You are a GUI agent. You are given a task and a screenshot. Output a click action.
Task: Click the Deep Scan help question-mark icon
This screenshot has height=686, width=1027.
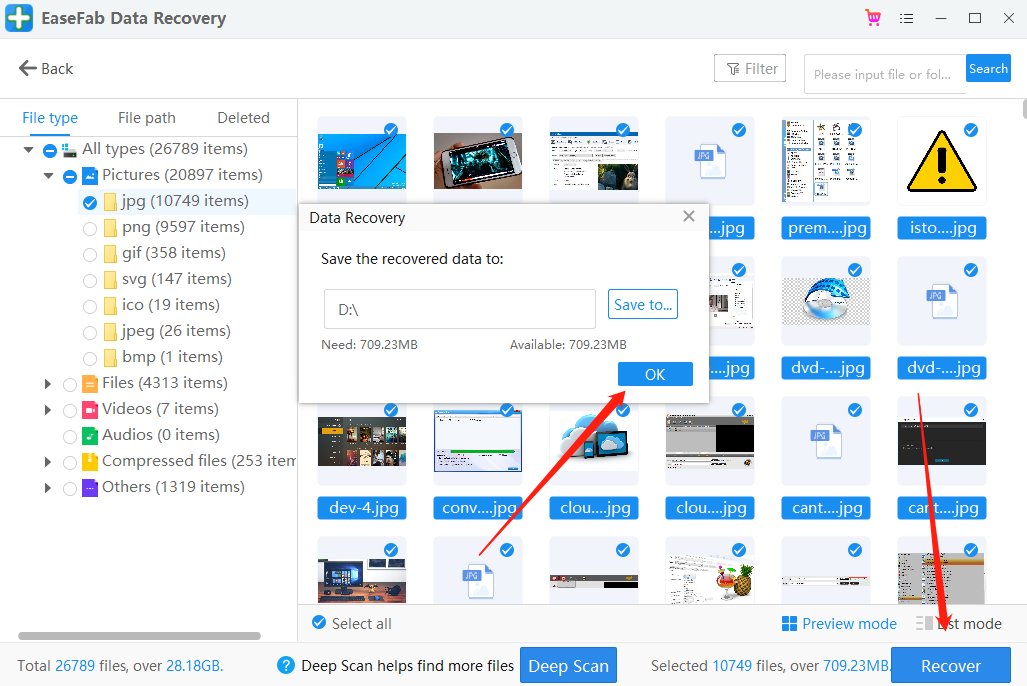pos(286,665)
